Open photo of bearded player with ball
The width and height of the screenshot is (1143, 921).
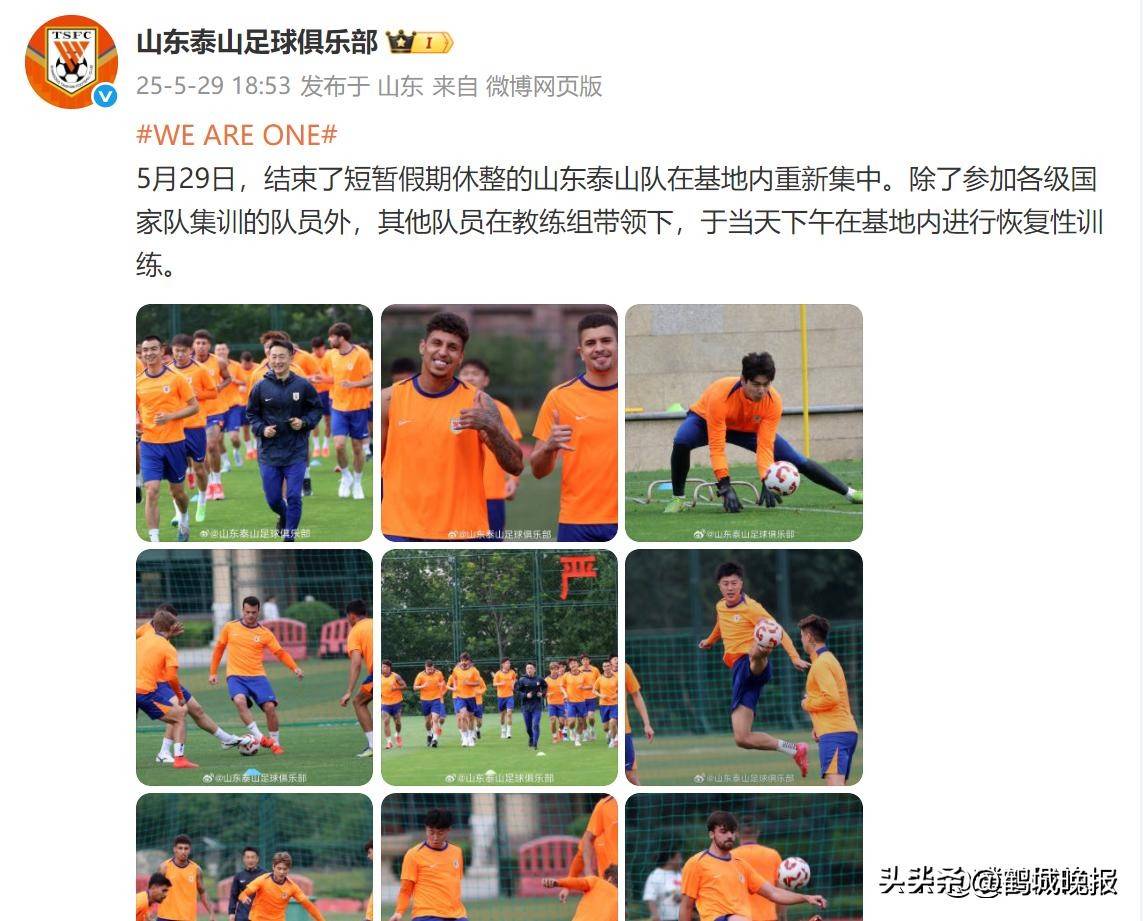pyautogui.click(x=744, y=857)
